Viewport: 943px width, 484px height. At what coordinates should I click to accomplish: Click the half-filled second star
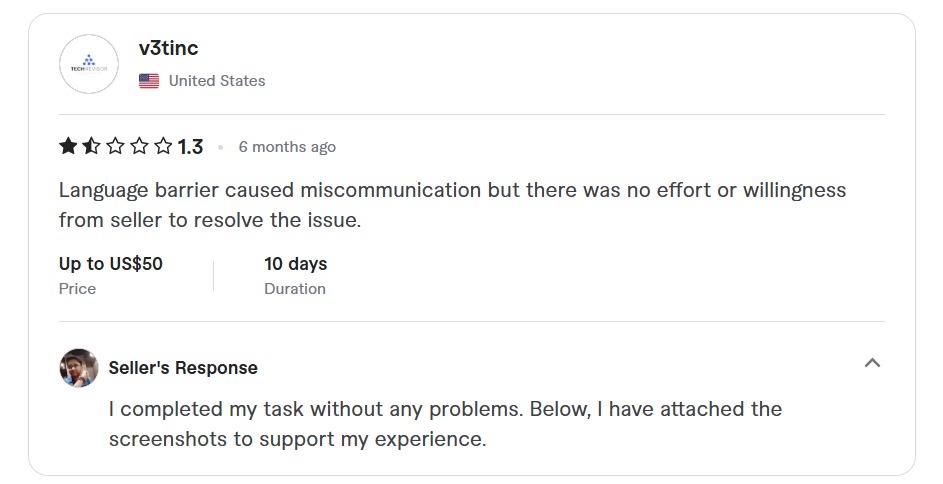[x=91, y=147]
